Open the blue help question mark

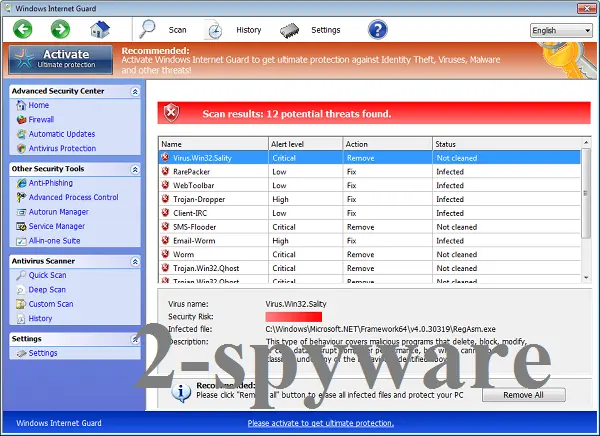click(x=378, y=29)
